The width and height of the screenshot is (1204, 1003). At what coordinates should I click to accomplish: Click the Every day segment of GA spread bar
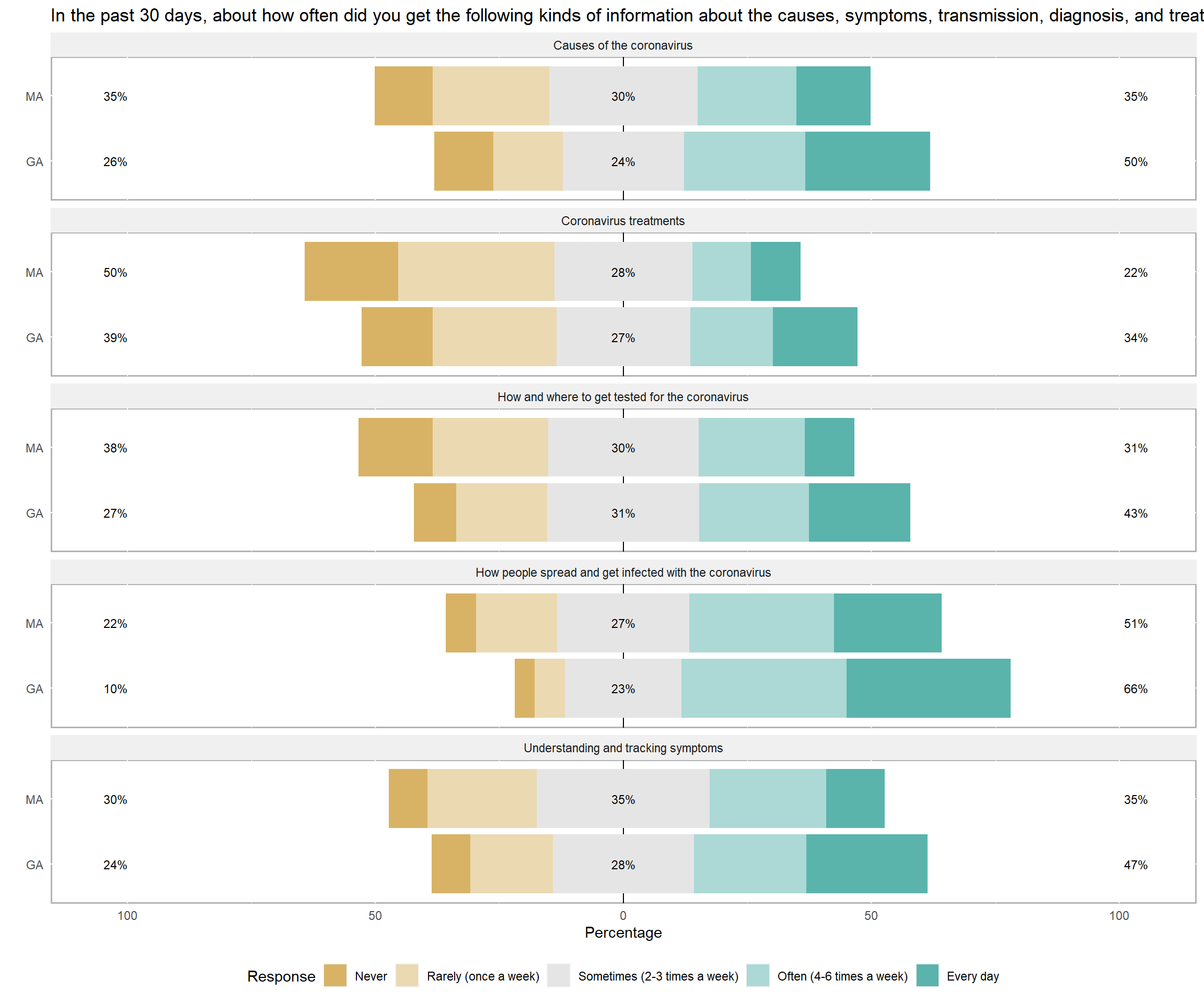point(928,689)
